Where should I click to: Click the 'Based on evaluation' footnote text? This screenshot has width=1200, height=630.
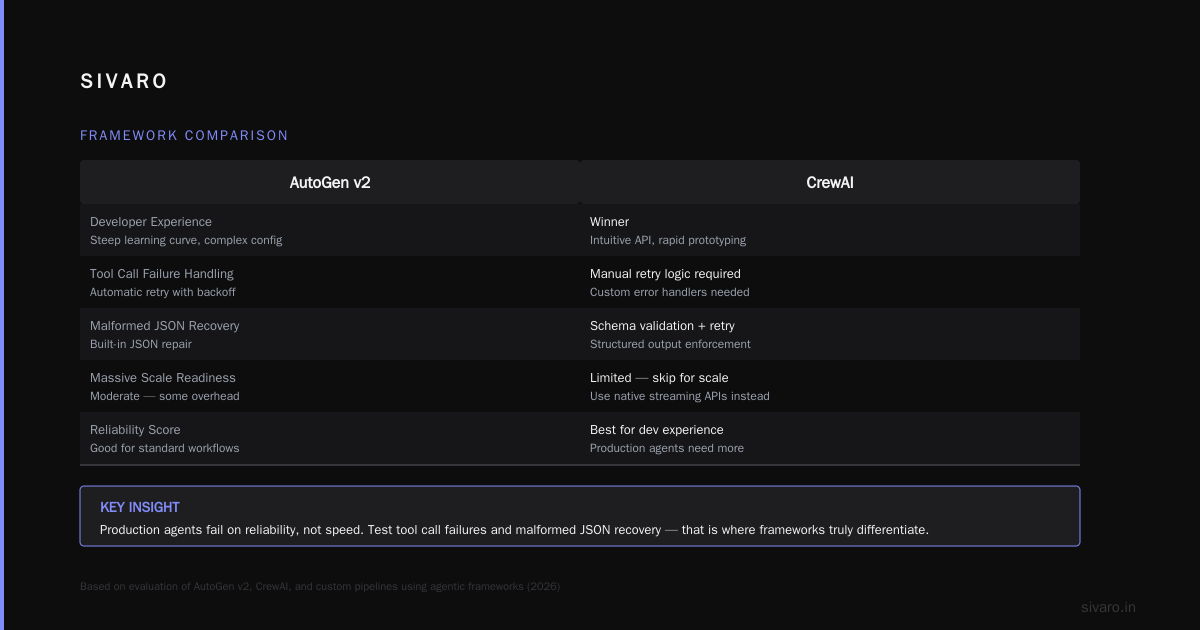320,587
